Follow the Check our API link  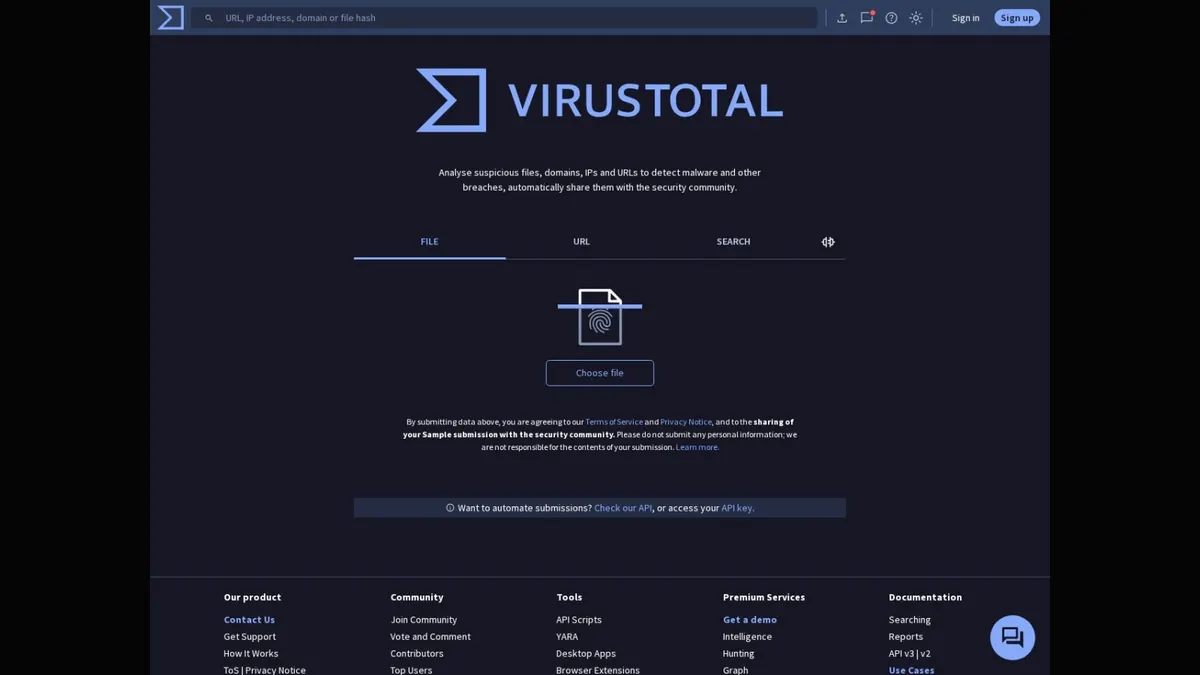[623, 508]
